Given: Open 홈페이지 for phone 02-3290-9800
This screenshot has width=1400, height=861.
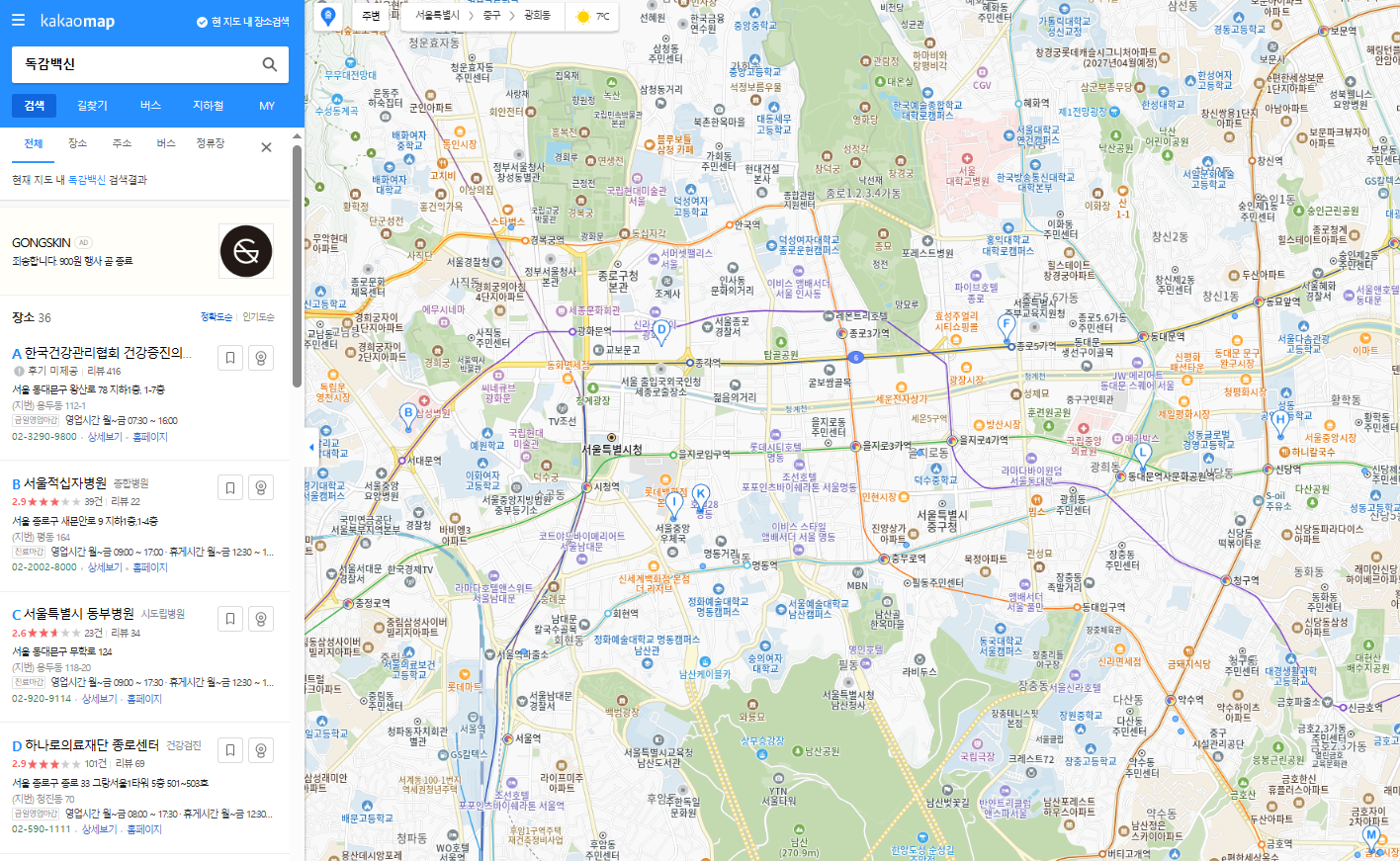Looking at the screenshot, I should pos(150,437).
